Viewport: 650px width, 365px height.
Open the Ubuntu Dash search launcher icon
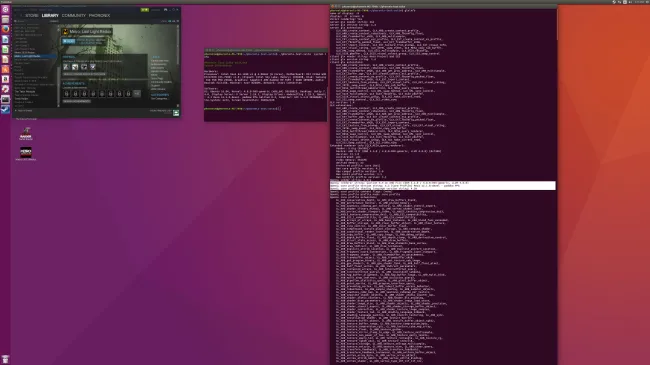(x=5, y=9)
